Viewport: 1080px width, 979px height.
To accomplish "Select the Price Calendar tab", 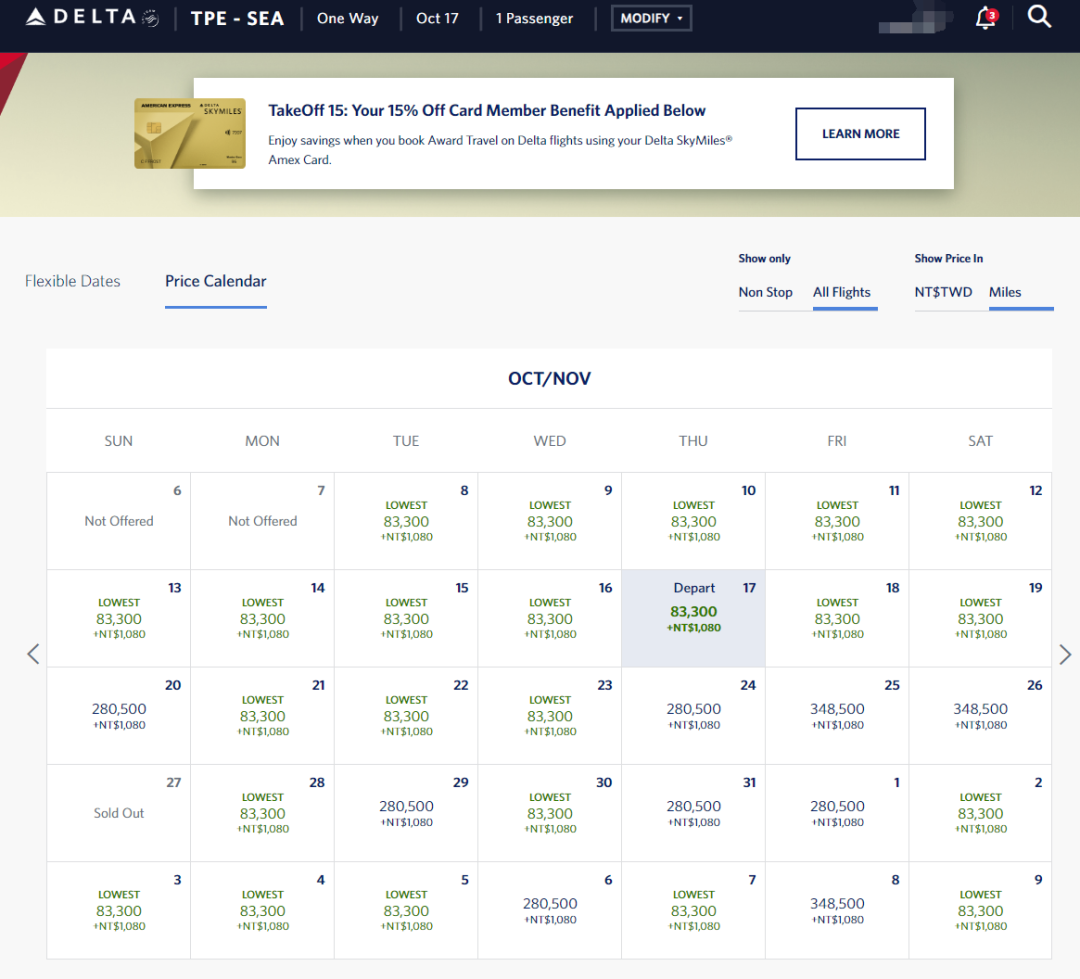I will tap(216, 281).
